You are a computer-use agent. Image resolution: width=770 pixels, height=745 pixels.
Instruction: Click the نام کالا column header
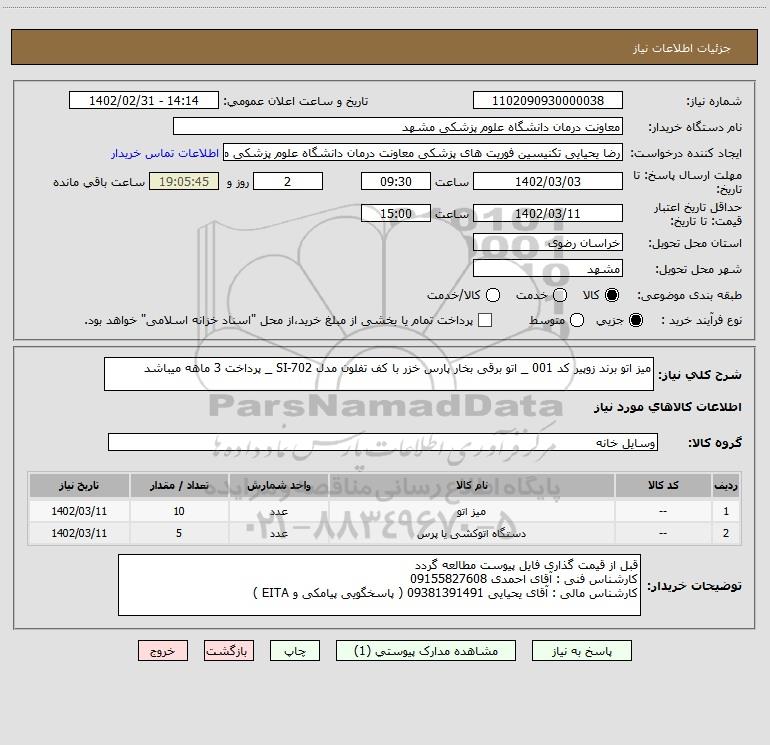click(472, 485)
